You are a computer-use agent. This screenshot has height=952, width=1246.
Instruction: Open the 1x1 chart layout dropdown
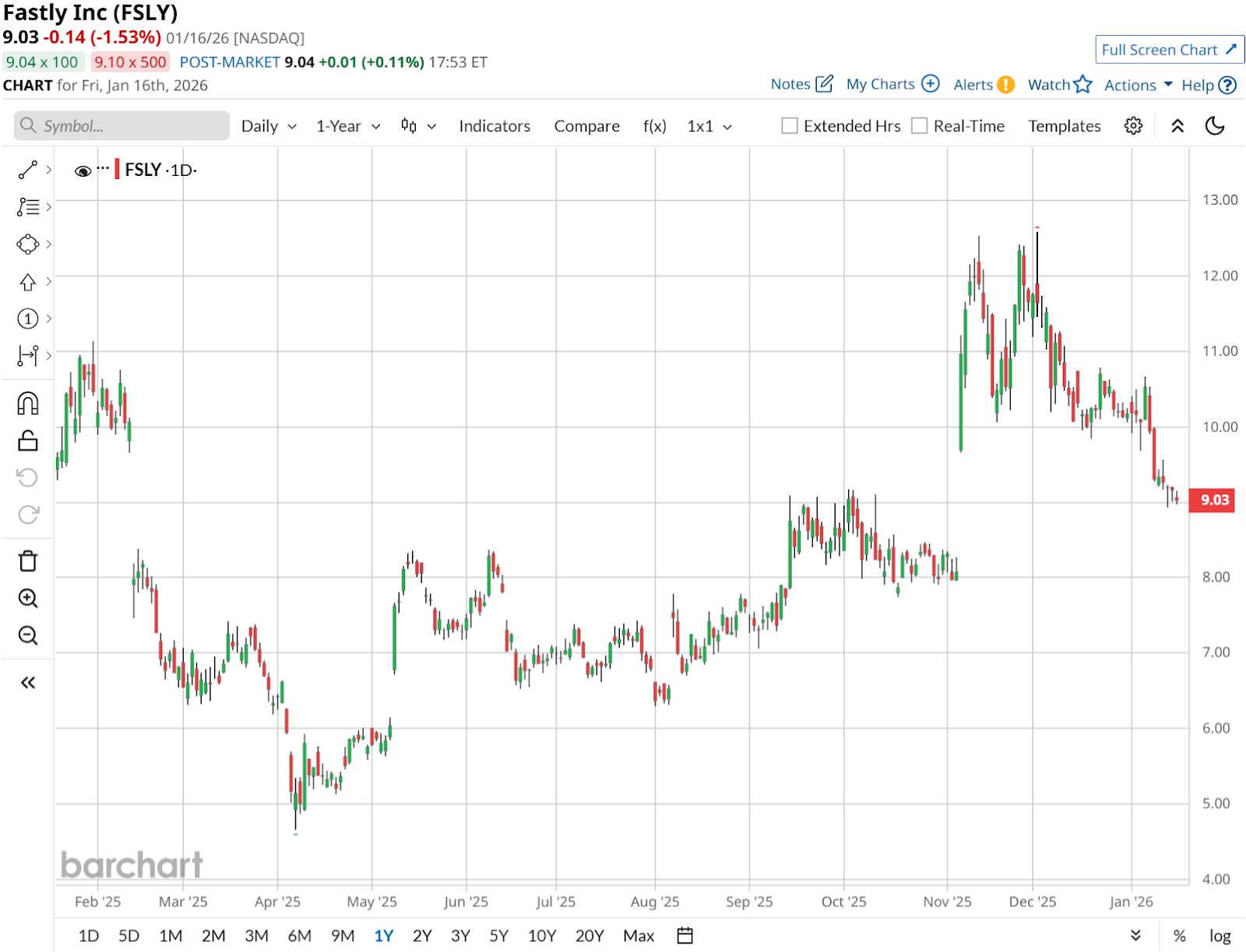point(709,126)
